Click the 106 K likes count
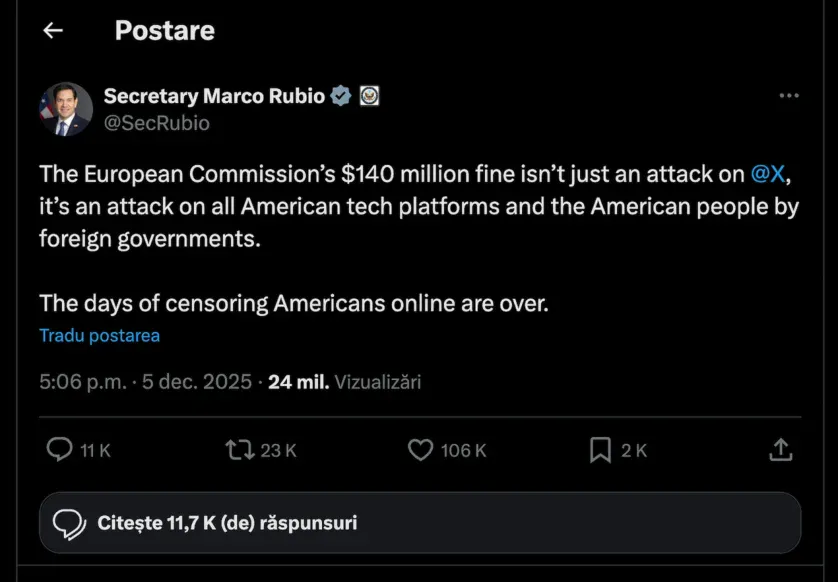This screenshot has width=838, height=582. 463,451
